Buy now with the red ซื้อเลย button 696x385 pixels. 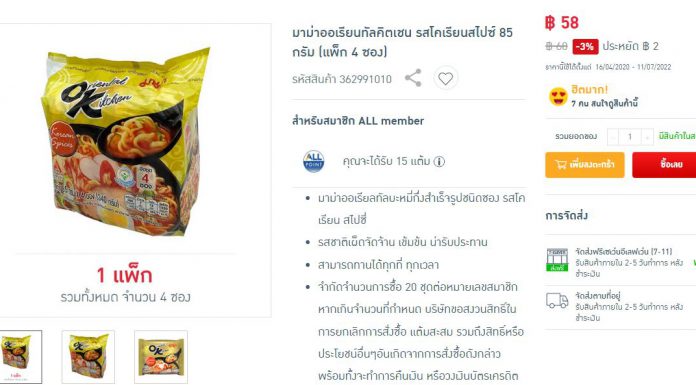[x=664, y=165]
